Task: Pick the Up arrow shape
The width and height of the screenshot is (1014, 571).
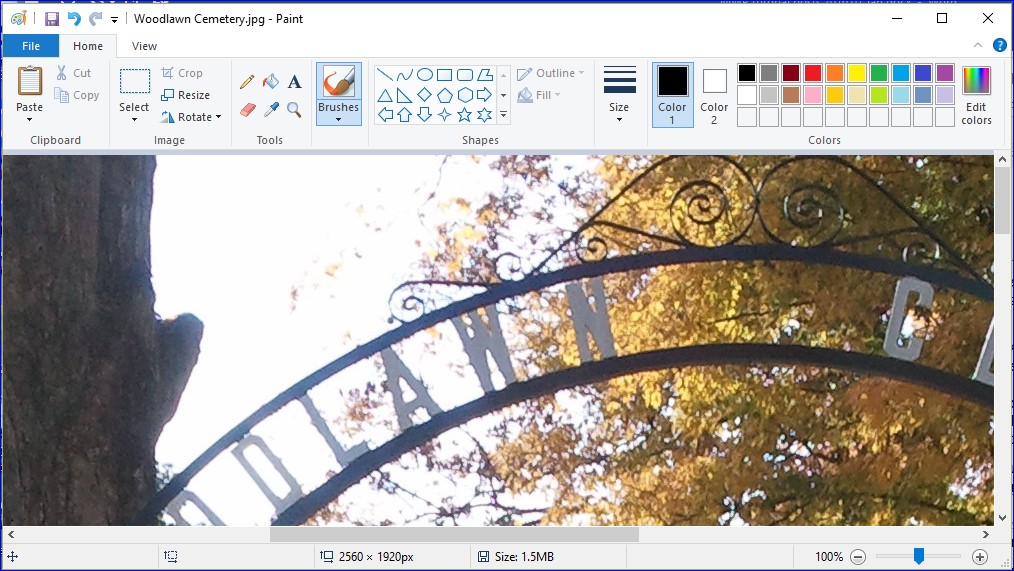Action: coord(405,115)
